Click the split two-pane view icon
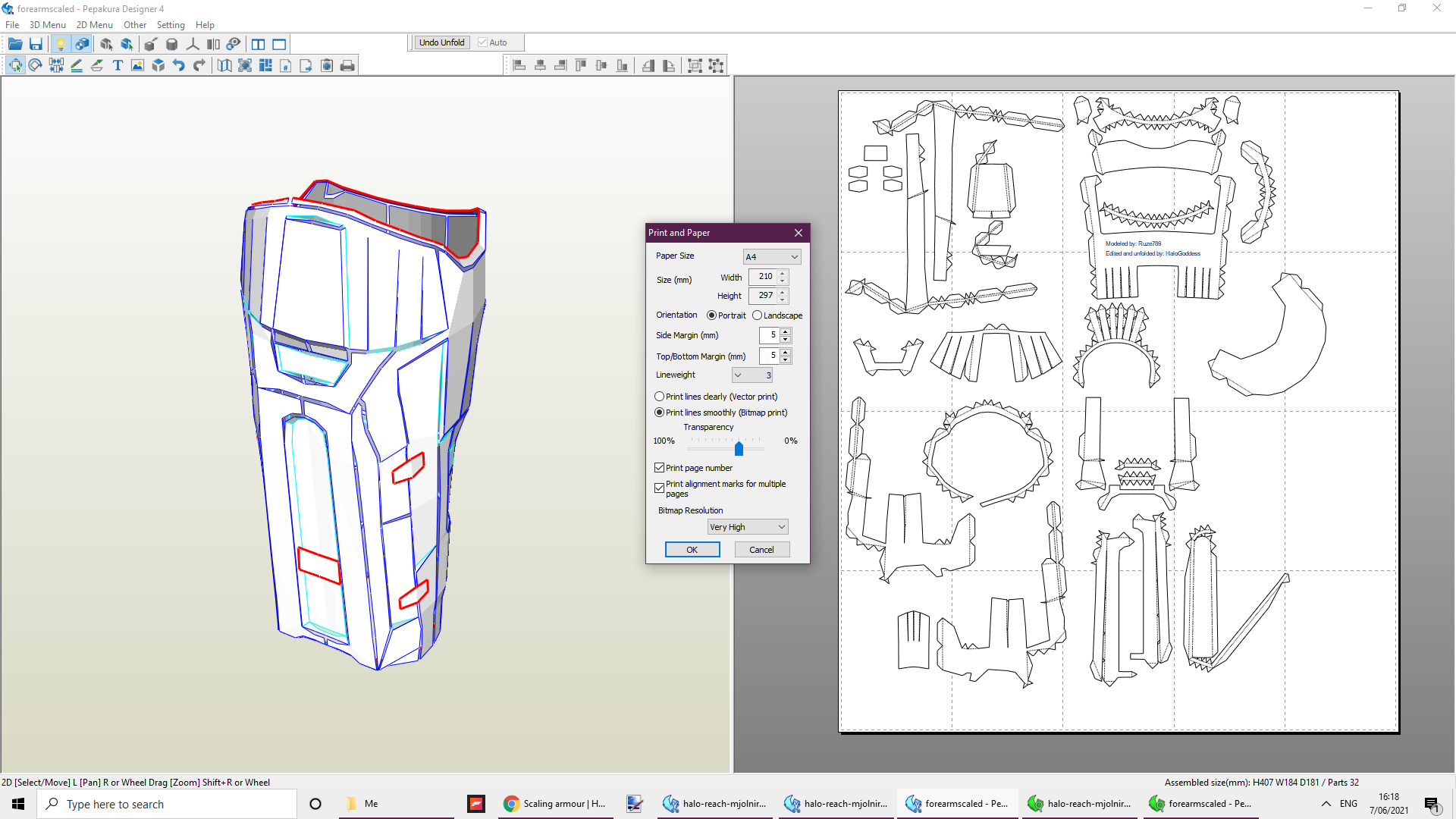 [x=259, y=44]
